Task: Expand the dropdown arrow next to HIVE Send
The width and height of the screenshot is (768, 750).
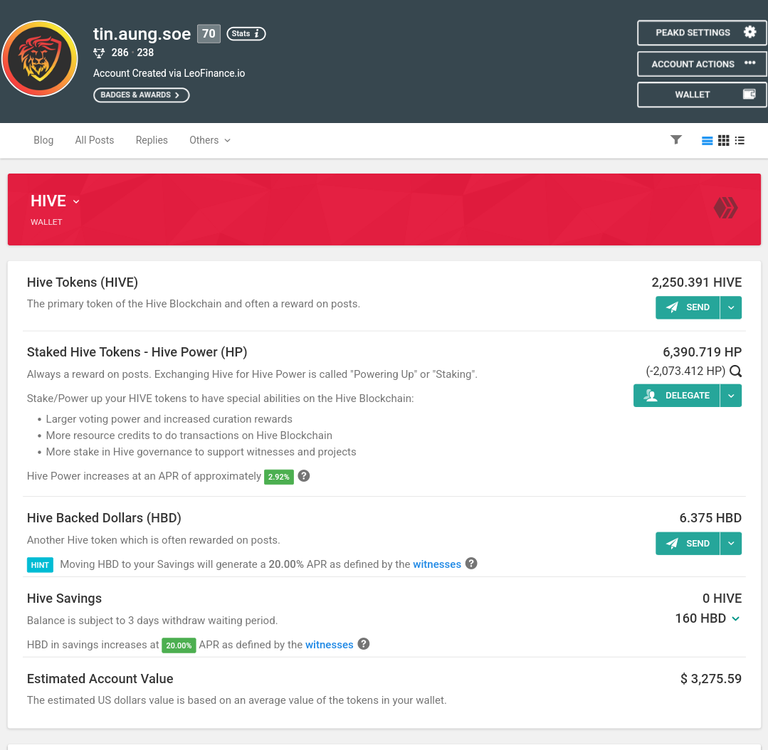Action: click(x=731, y=308)
